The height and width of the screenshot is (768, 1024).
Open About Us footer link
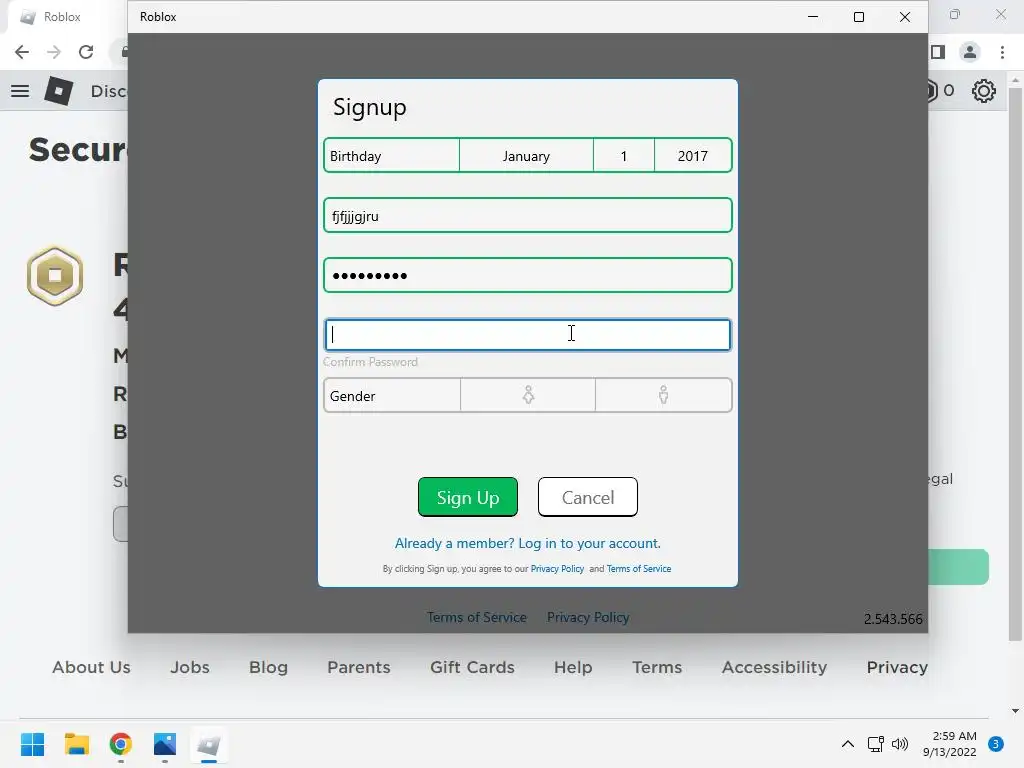91,667
